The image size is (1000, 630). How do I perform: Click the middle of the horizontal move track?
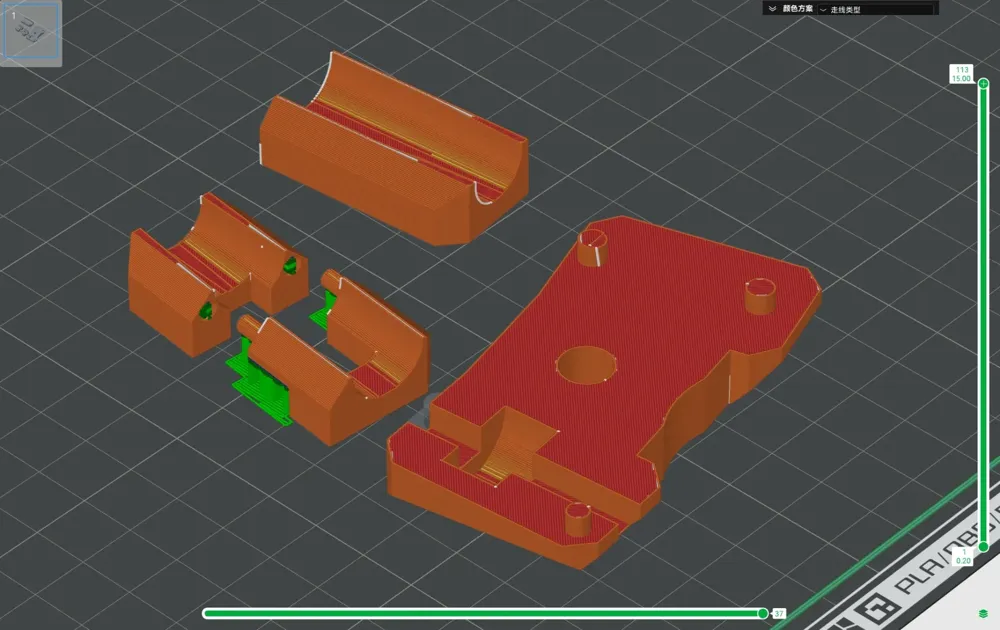coord(483,613)
